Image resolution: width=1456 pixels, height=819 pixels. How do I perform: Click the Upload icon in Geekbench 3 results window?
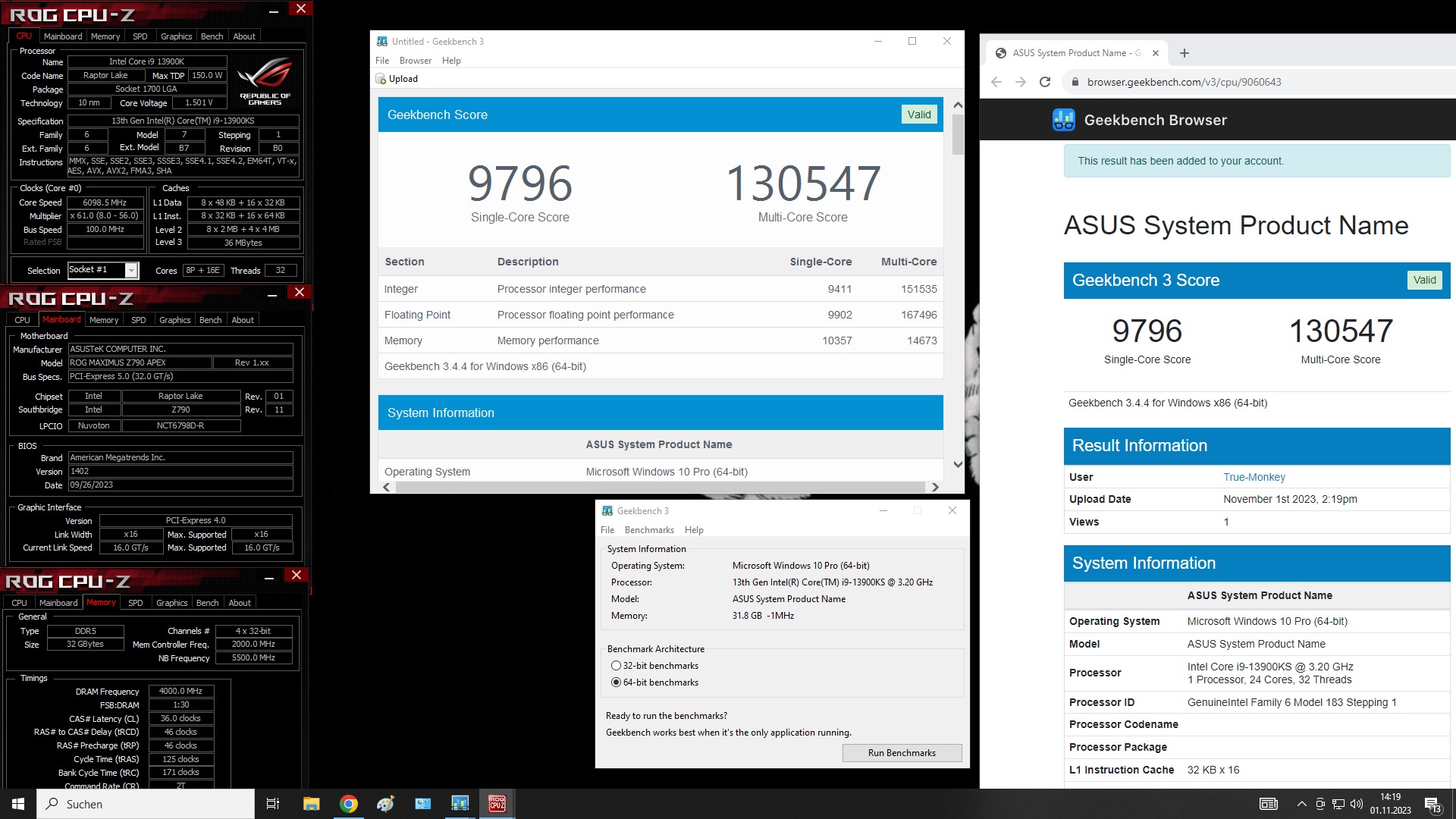(x=381, y=79)
